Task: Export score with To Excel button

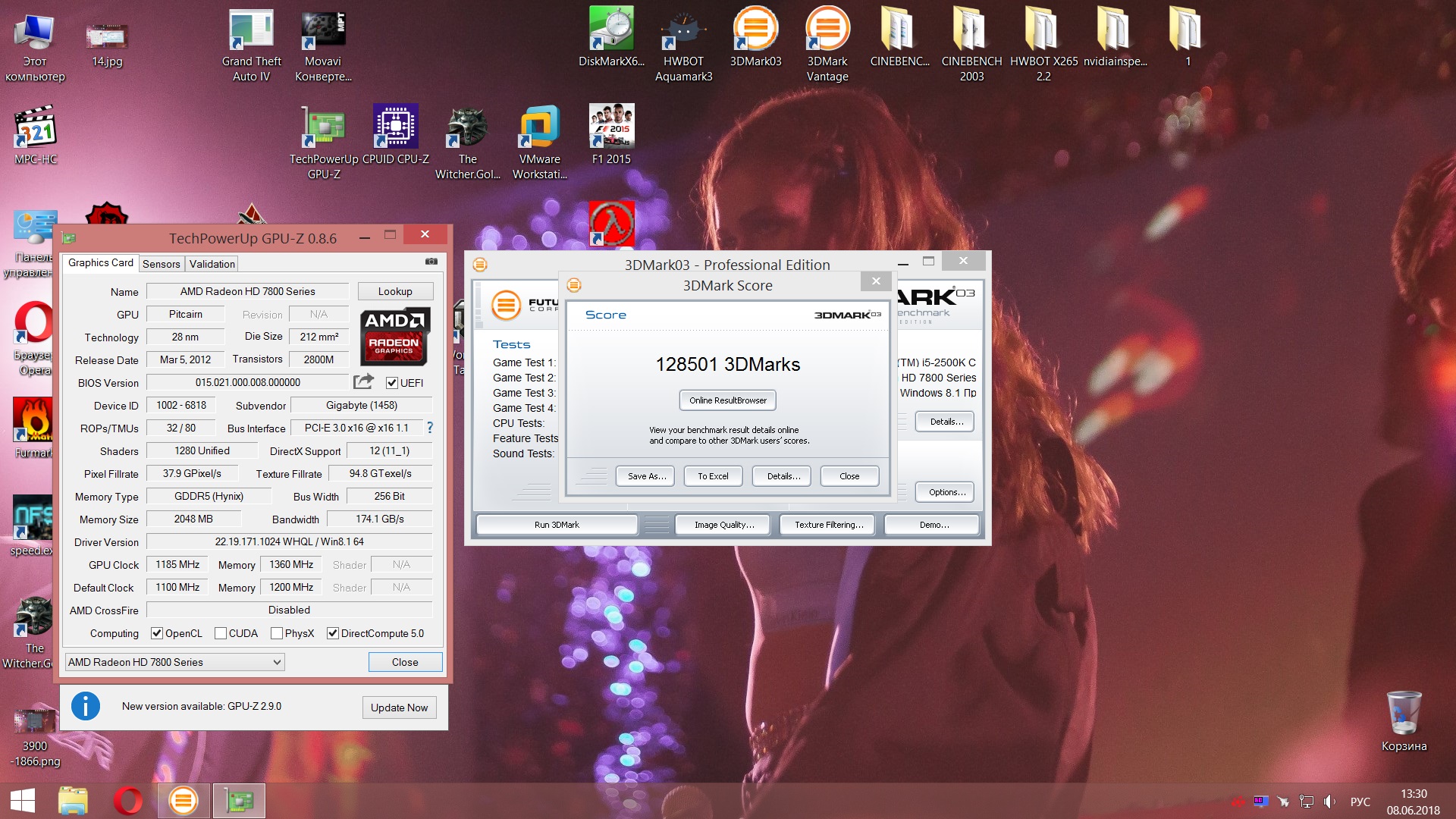Action: (x=714, y=476)
